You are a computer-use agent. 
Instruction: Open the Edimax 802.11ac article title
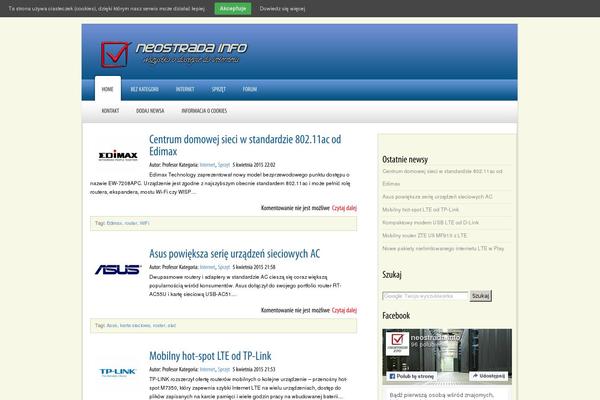tap(245, 145)
